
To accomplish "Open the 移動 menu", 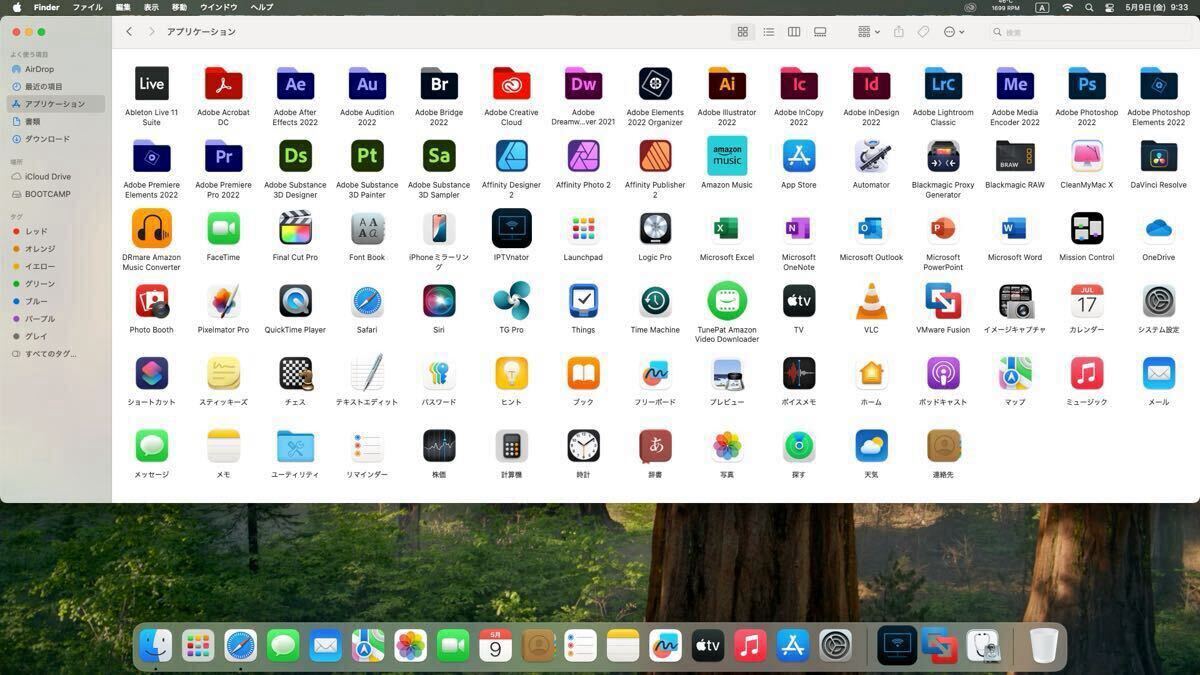I will pyautogui.click(x=179, y=7).
